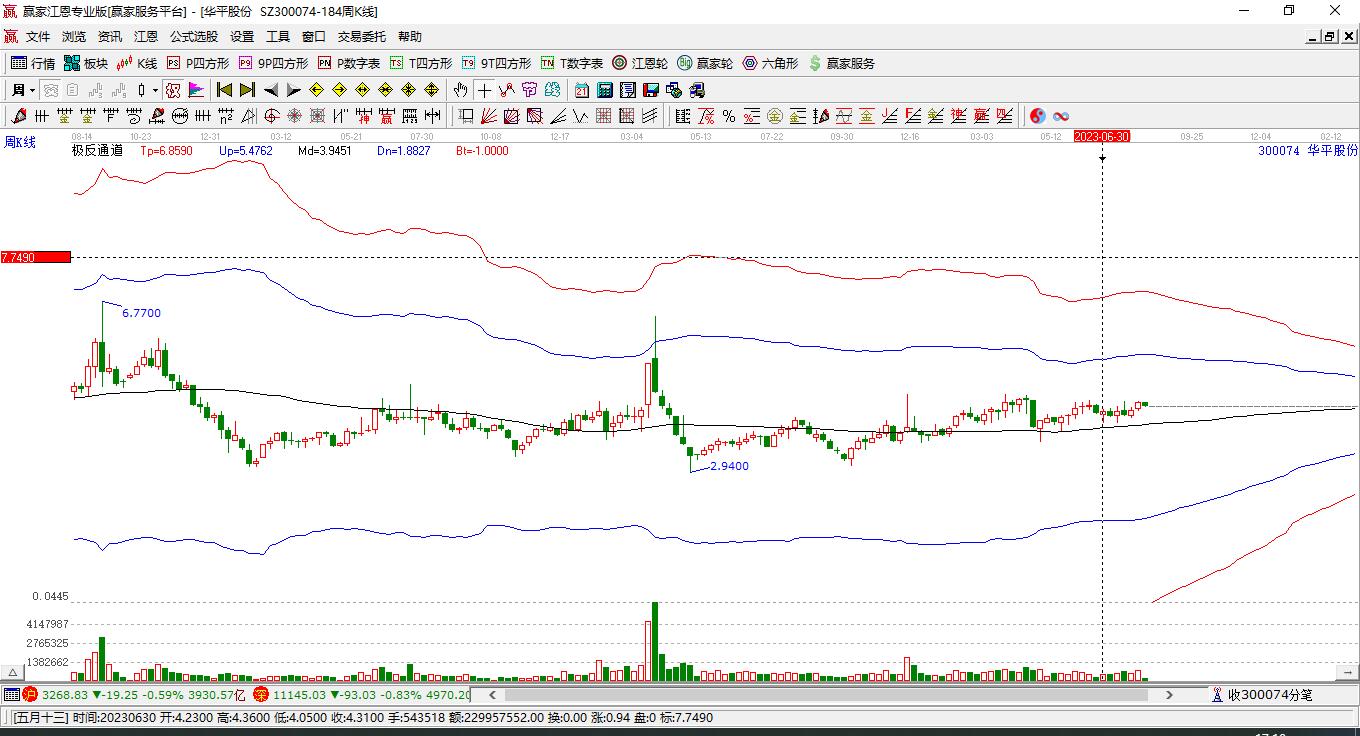Select the crosshair cursor tool
This screenshot has height=736, width=1360.
pos(484,90)
